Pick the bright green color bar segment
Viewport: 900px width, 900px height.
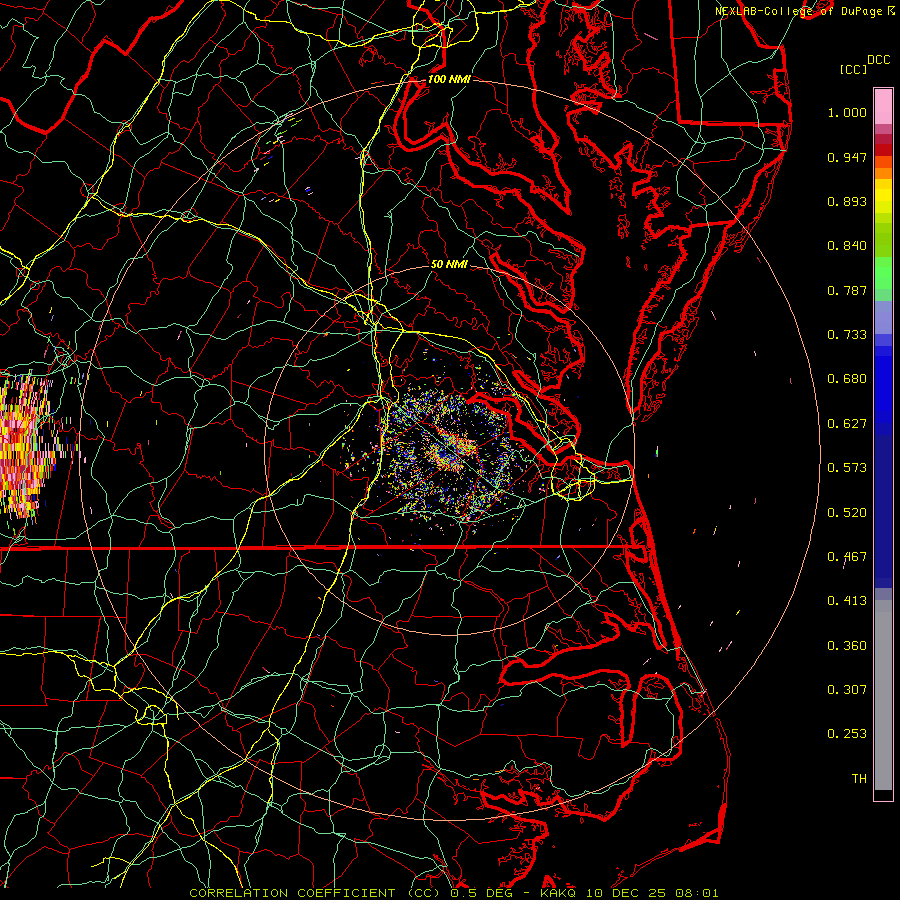pyautogui.click(x=883, y=273)
